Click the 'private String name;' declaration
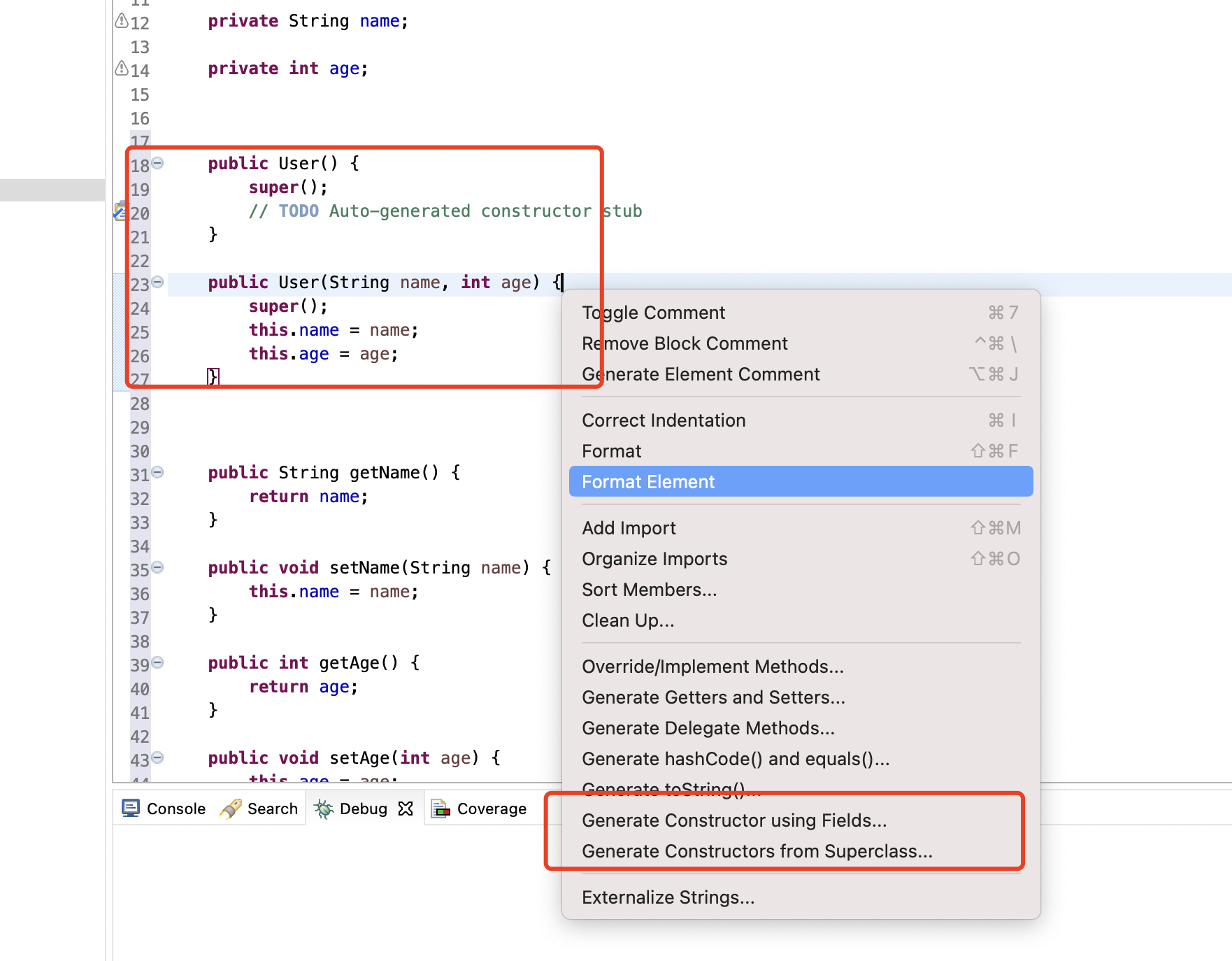Image resolution: width=1232 pixels, height=961 pixels. click(x=308, y=21)
